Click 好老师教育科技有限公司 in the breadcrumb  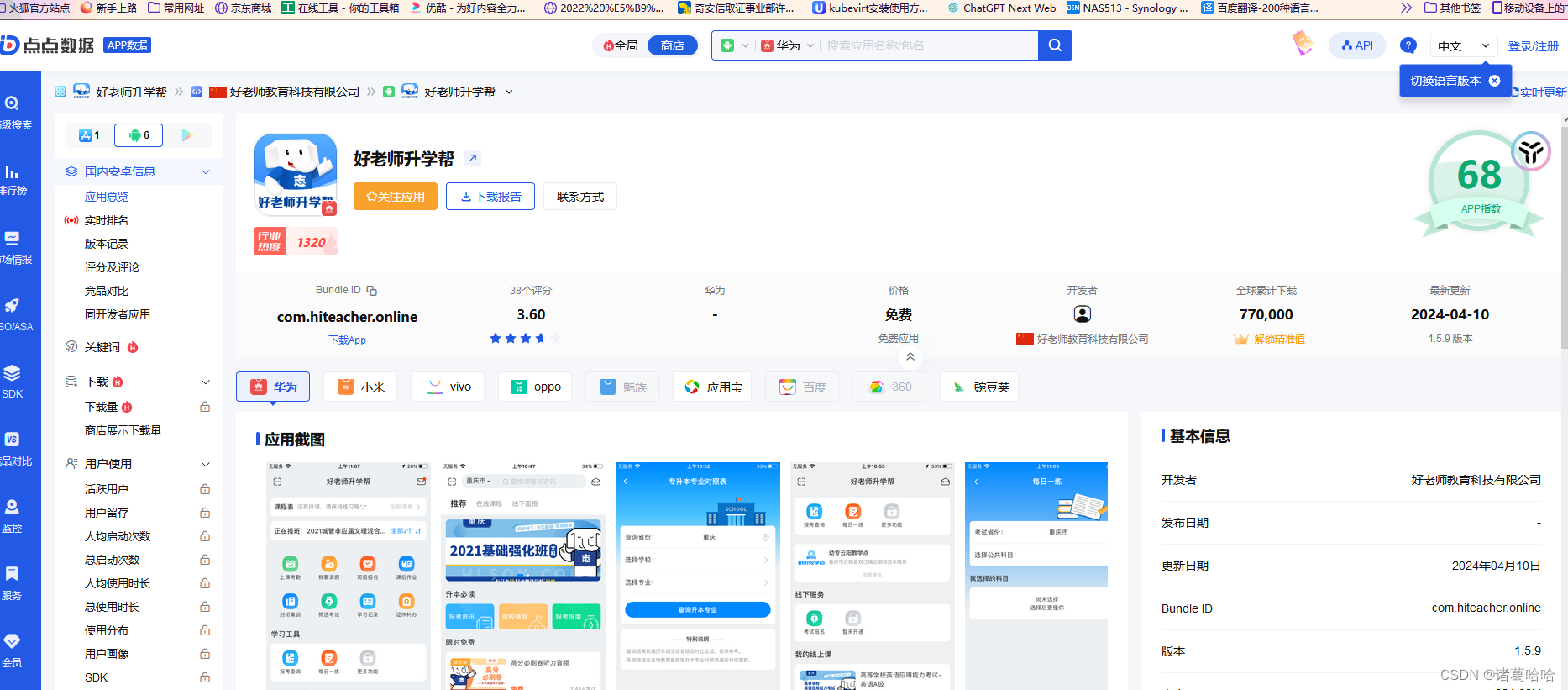[295, 92]
